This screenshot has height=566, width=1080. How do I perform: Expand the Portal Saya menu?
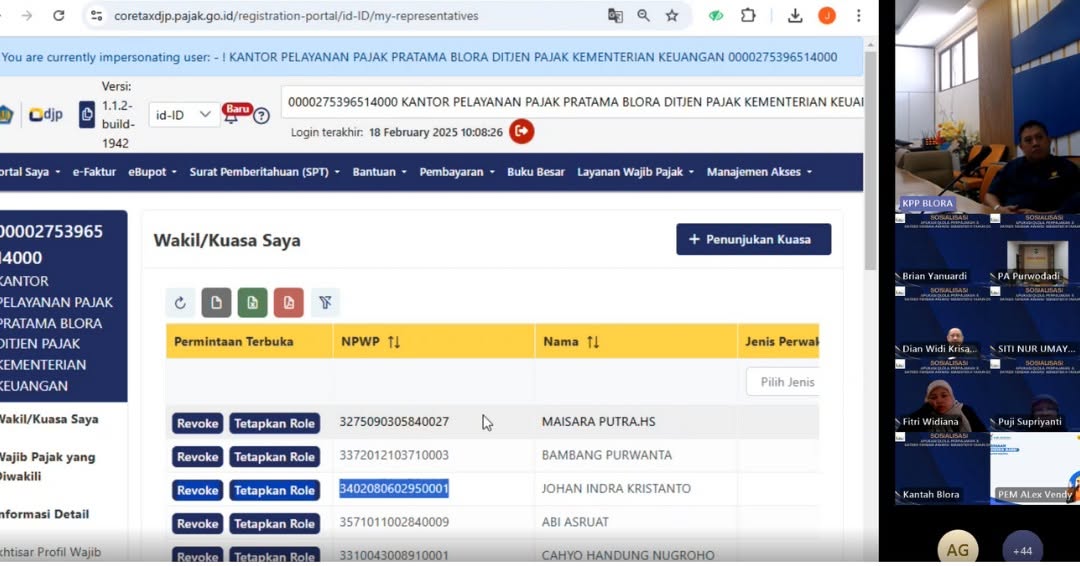(28, 172)
